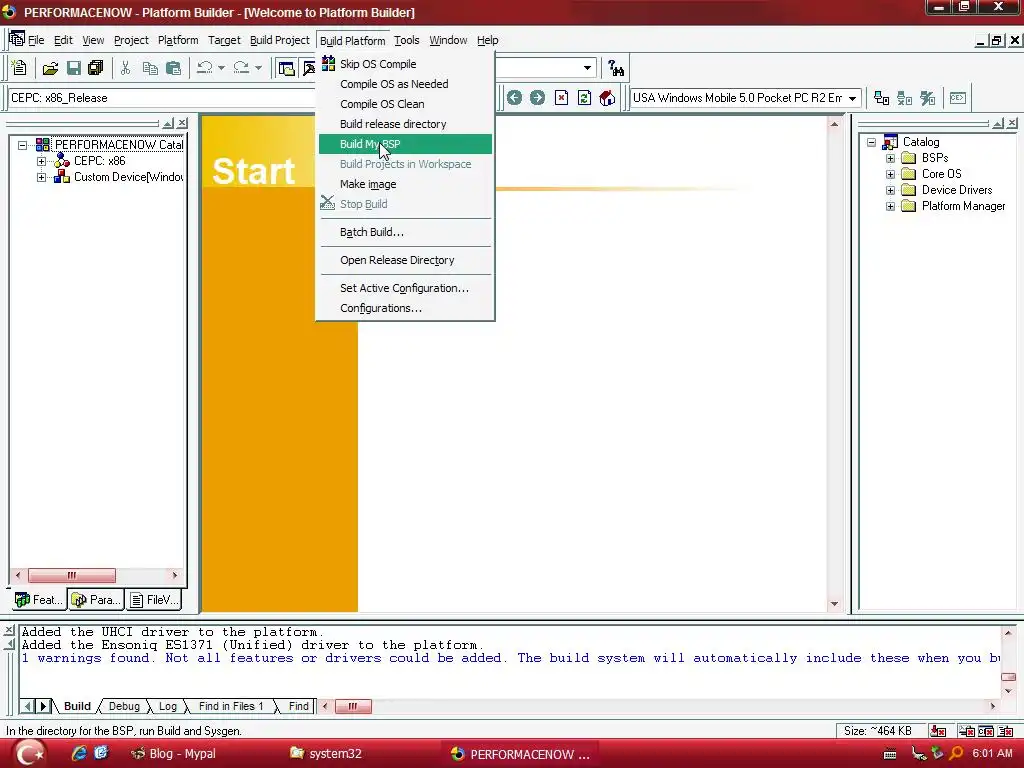1024x768 pixels.
Task: Click the Attach Device icon
Action: [882, 98]
